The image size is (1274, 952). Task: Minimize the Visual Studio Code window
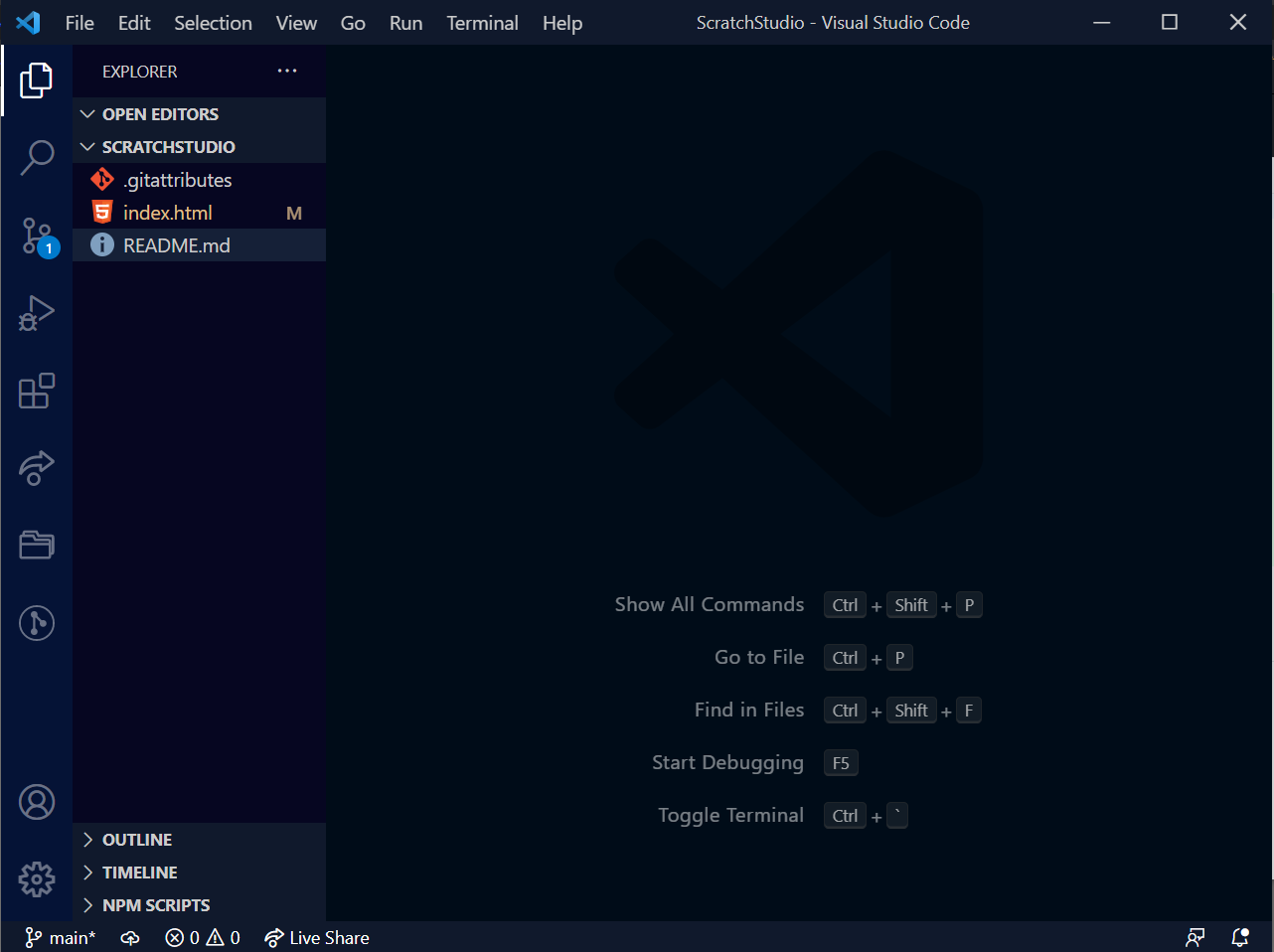point(1101,22)
